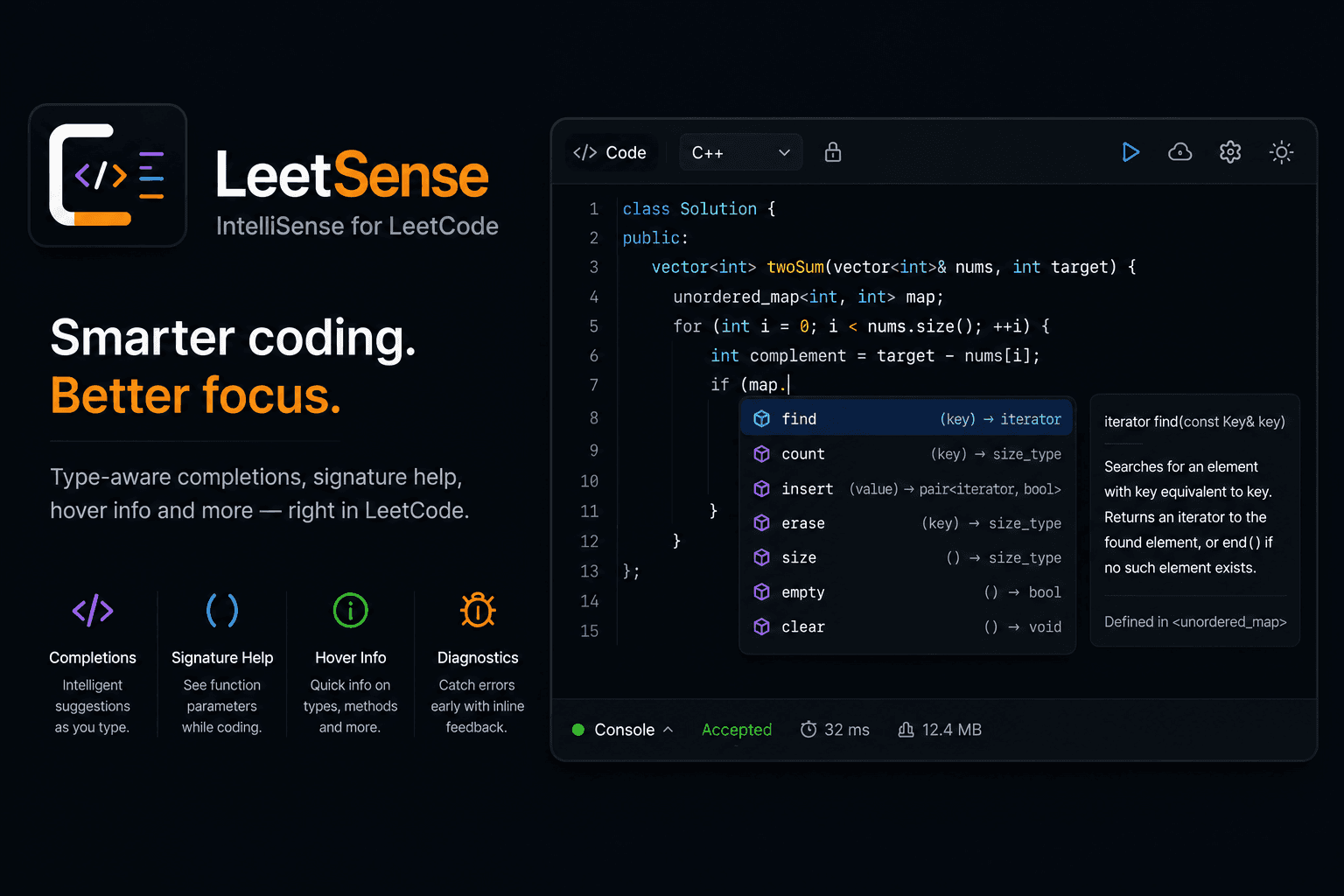Toggle light theme with sun icon
Viewport: 1344px width, 896px height.
pos(1281,152)
